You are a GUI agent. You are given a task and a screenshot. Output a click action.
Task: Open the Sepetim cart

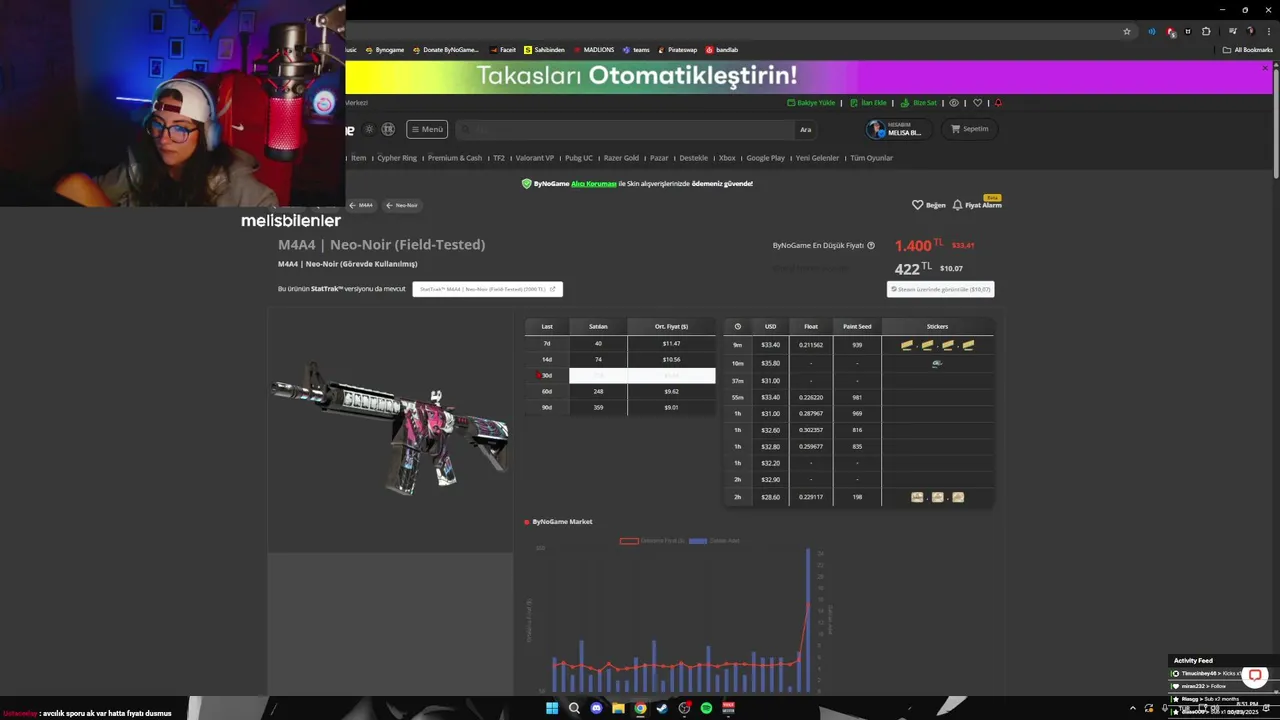coord(969,129)
